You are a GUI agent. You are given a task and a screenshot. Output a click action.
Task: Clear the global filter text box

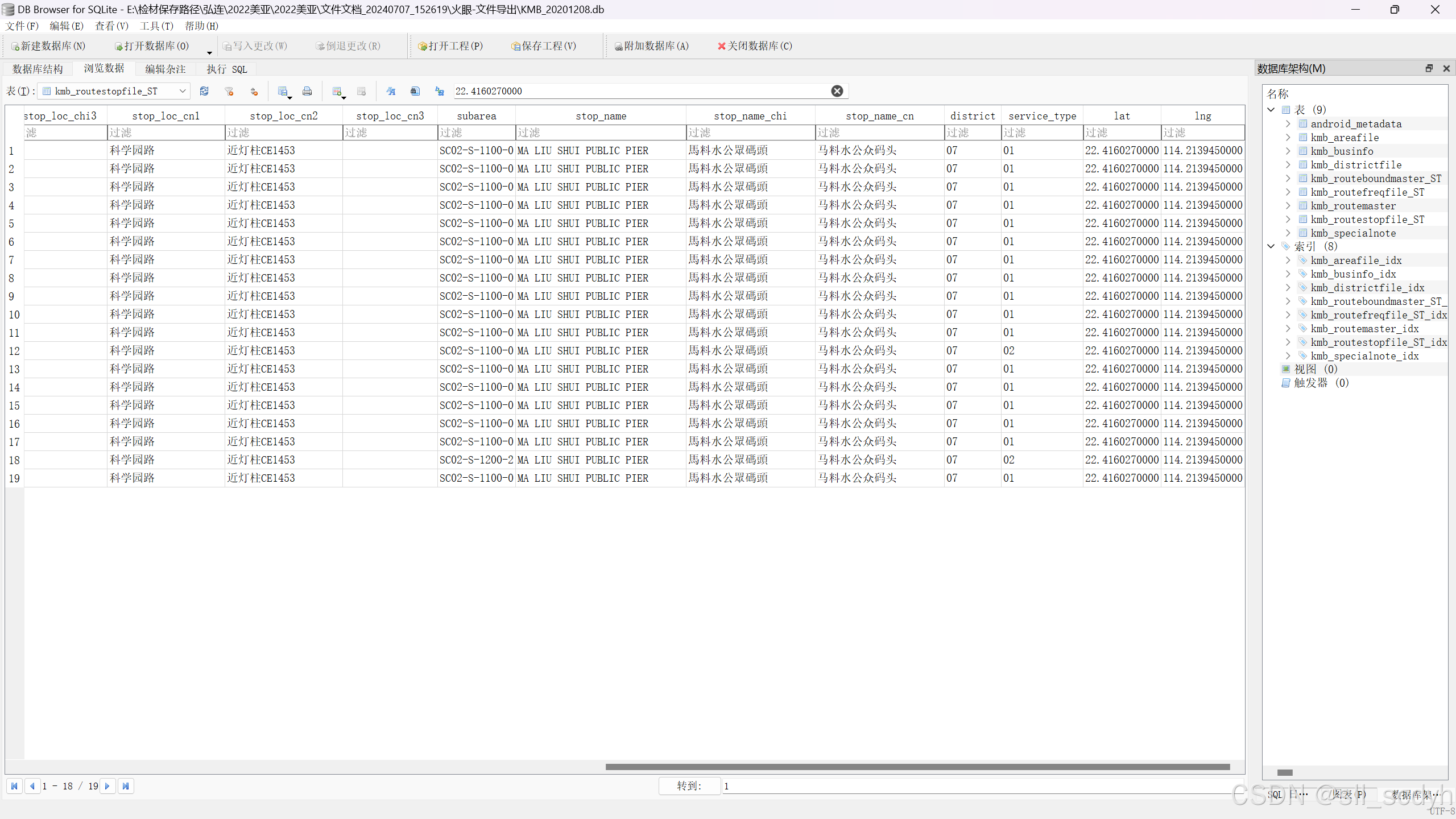[x=837, y=91]
